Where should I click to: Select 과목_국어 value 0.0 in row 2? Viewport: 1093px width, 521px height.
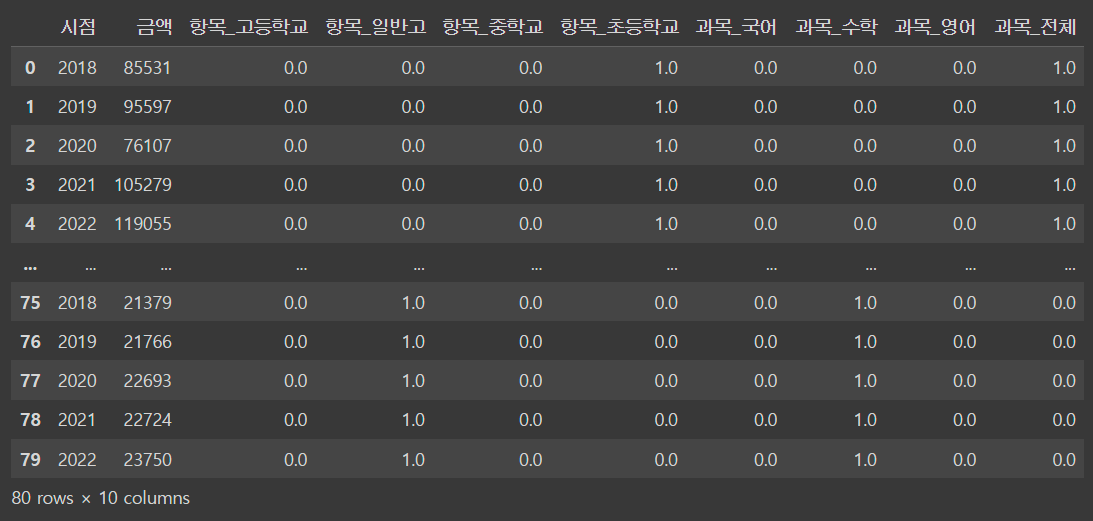tap(765, 146)
